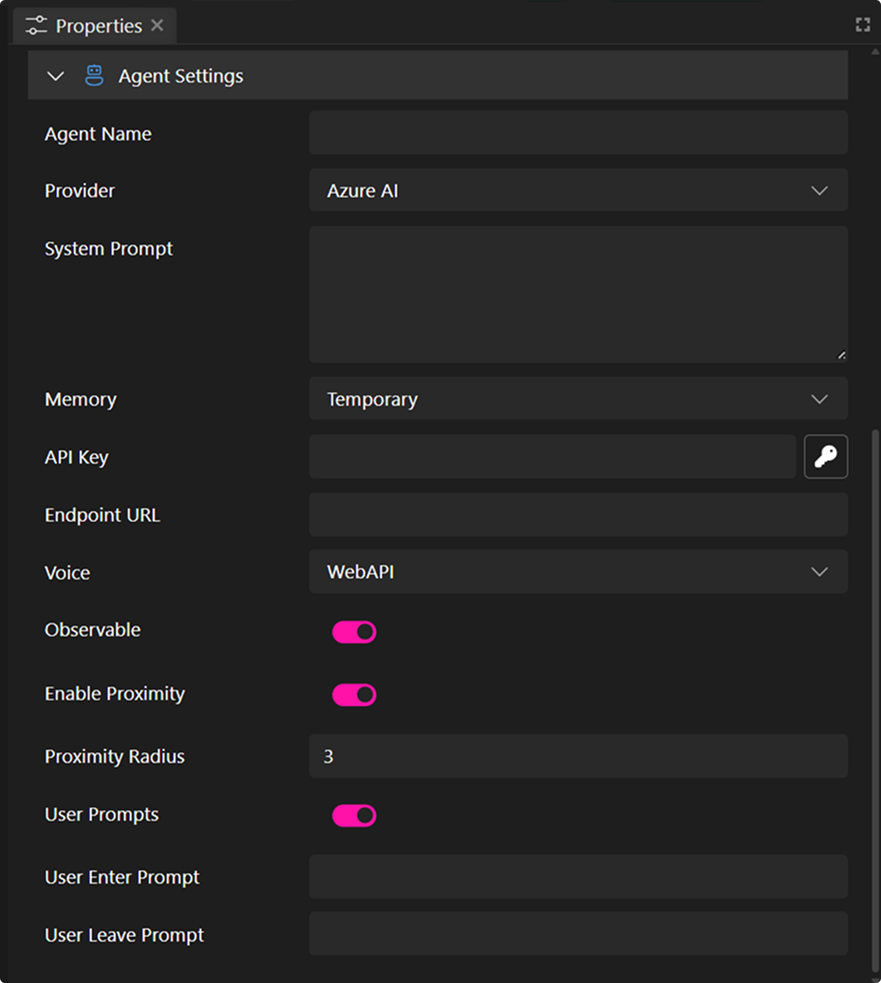The width and height of the screenshot is (881, 983).
Task: Collapse the Agent Settings section
Action: click(55, 75)
